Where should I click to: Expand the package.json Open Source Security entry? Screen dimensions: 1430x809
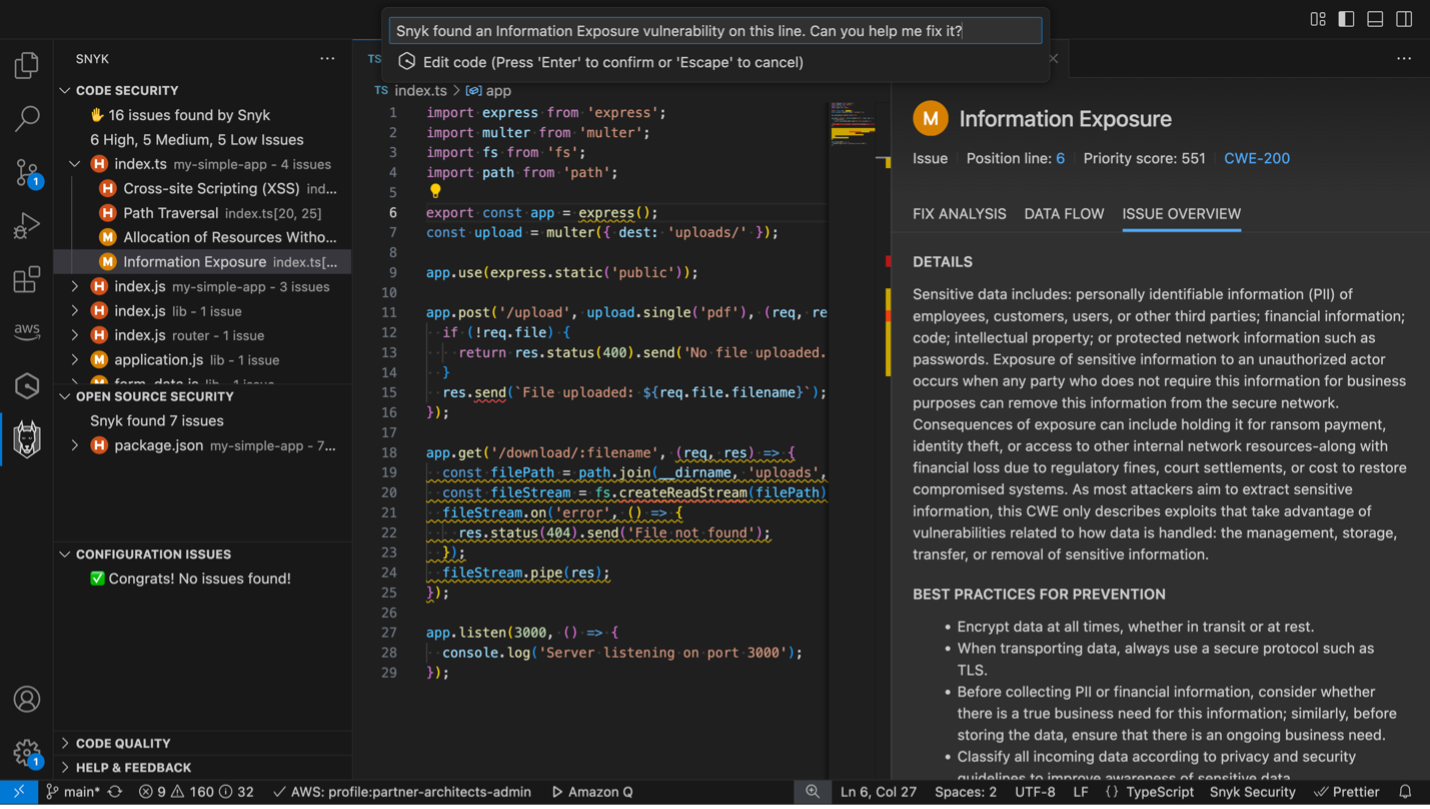[x=74, y=446]
